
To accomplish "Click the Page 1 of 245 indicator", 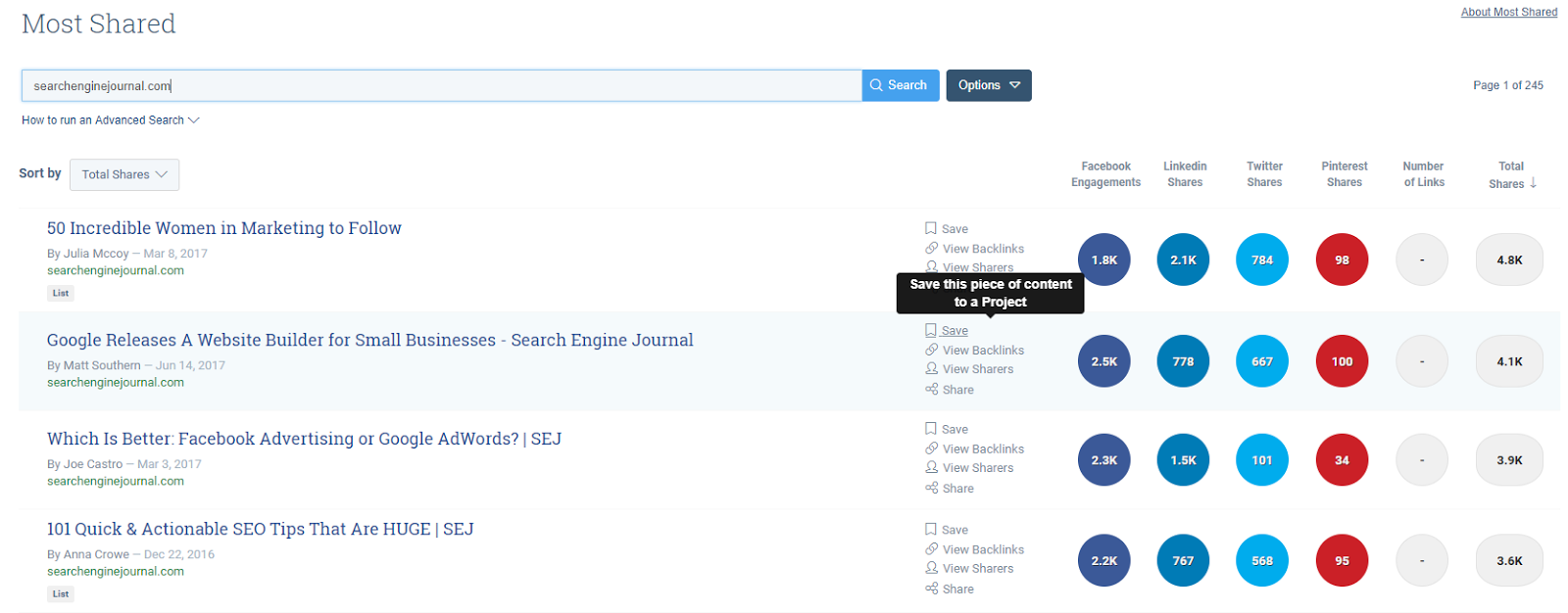I will coord(1508,85).
